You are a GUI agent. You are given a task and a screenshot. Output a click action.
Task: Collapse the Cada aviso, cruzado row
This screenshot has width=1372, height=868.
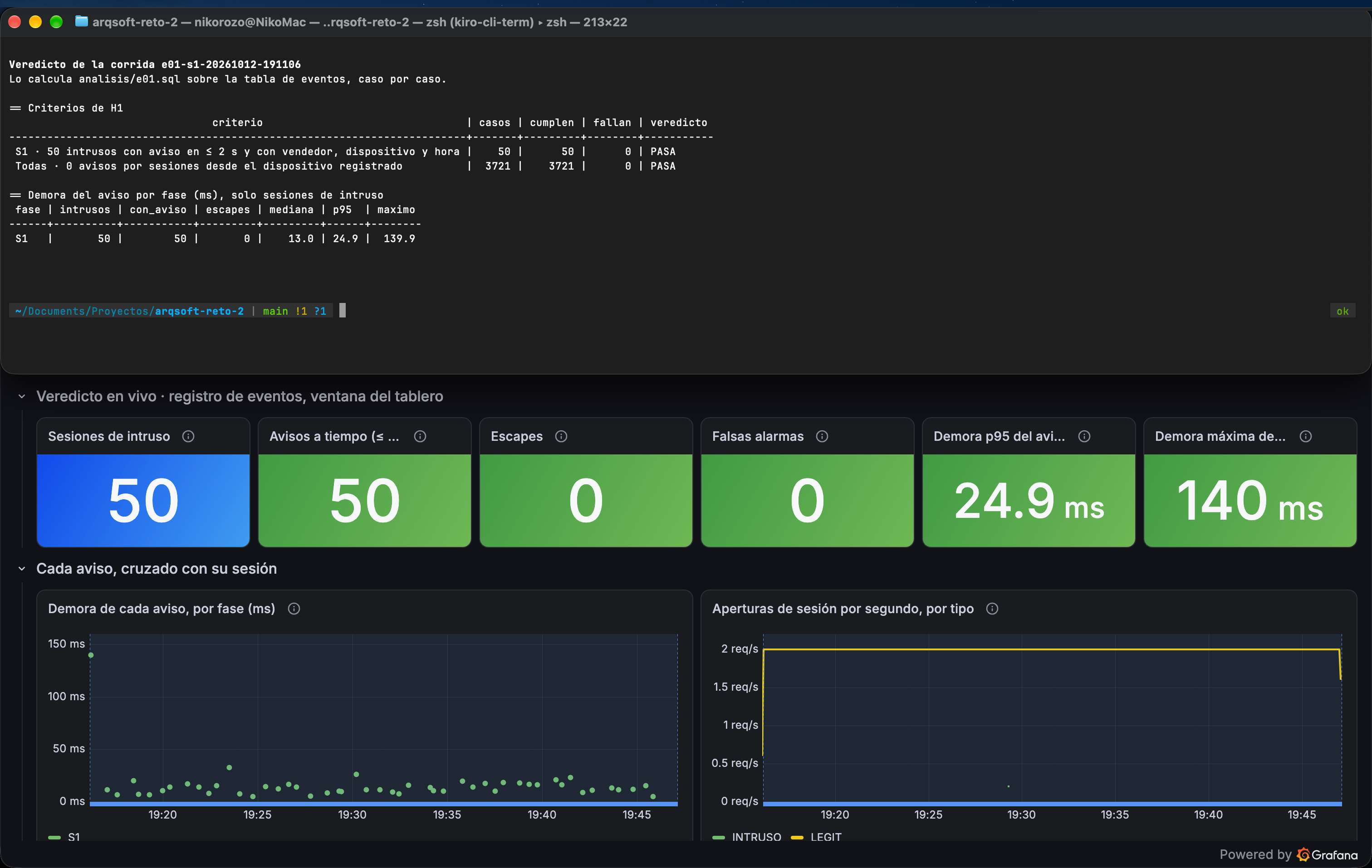click(x=22, y=568)
